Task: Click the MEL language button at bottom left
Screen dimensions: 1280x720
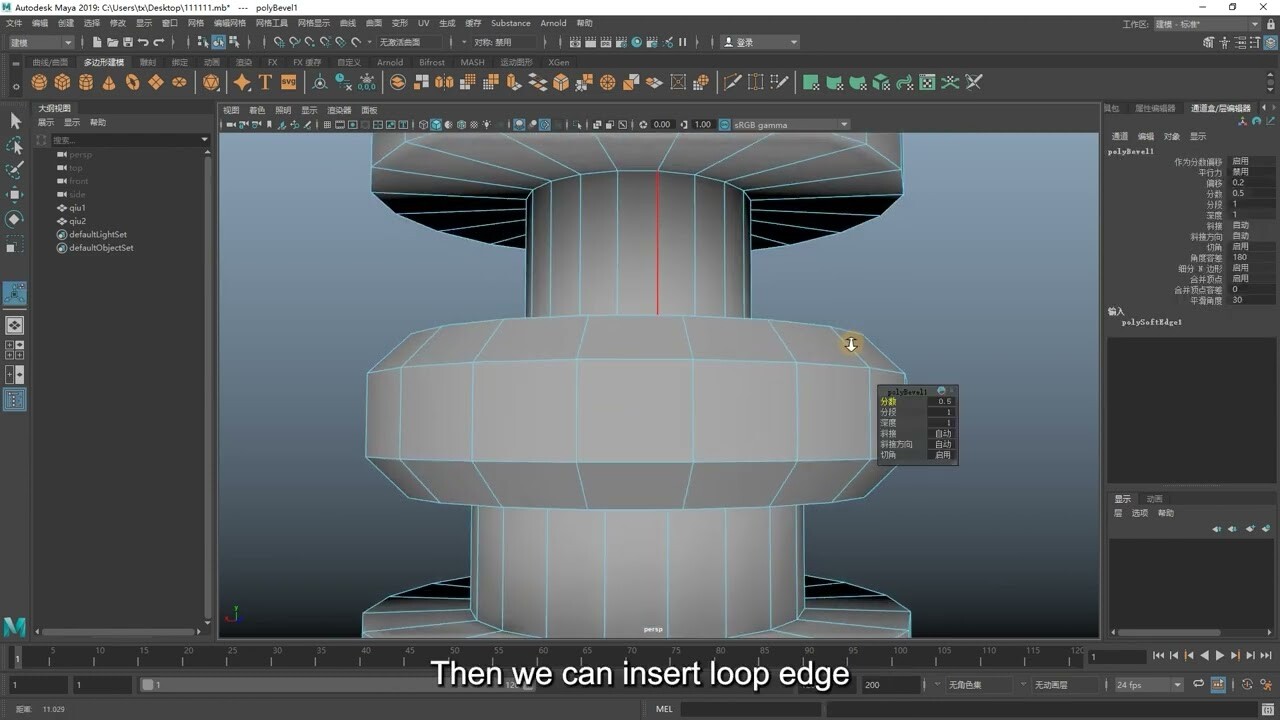Action: click(662, 709)
